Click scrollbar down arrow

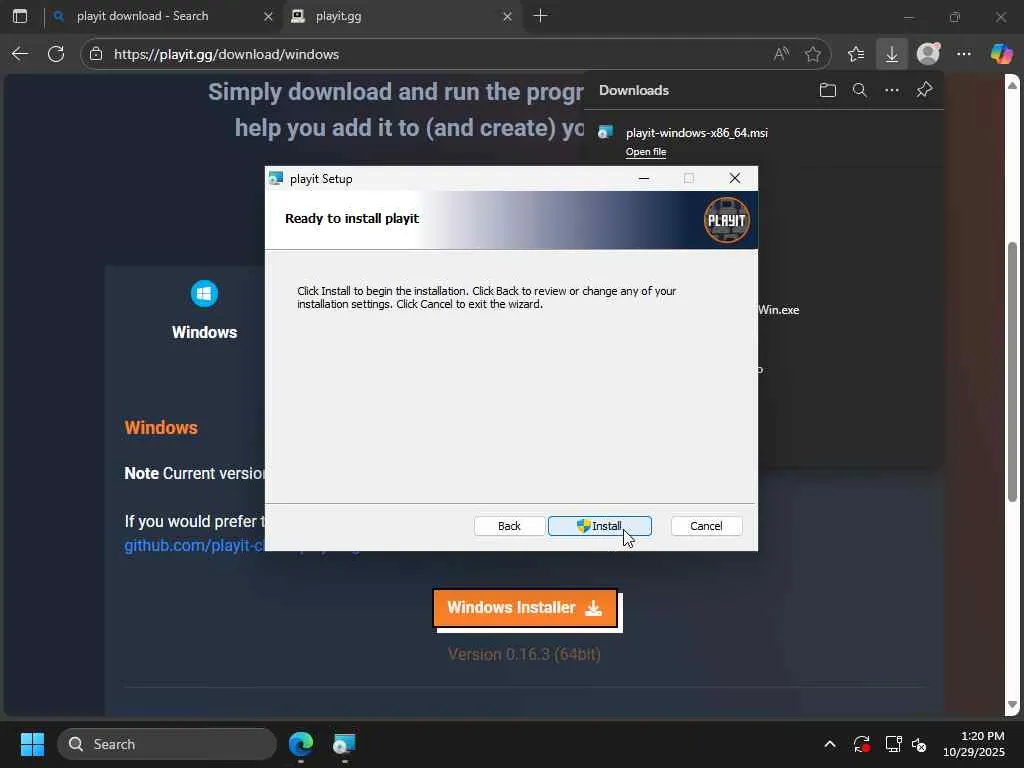1012,705
